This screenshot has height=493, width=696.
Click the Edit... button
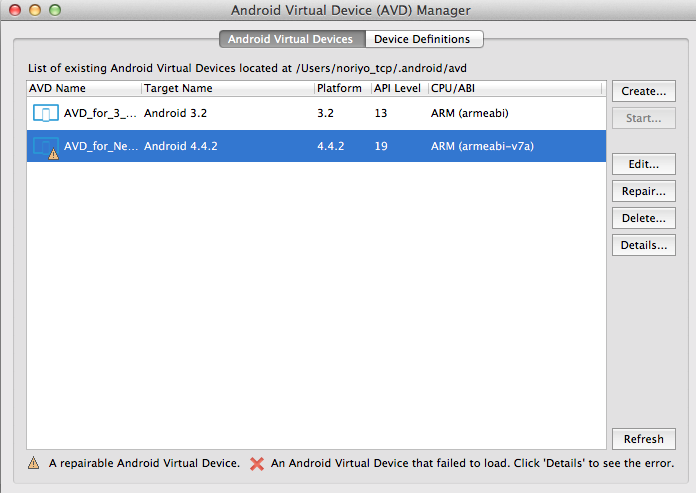pos(644,164)
